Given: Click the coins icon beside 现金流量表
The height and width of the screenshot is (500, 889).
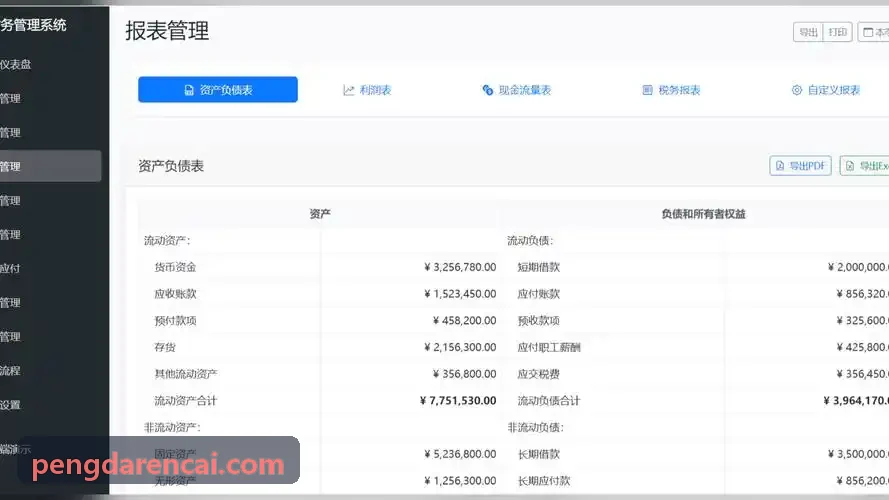Looking at the screenshot, I should click(488, 90).
